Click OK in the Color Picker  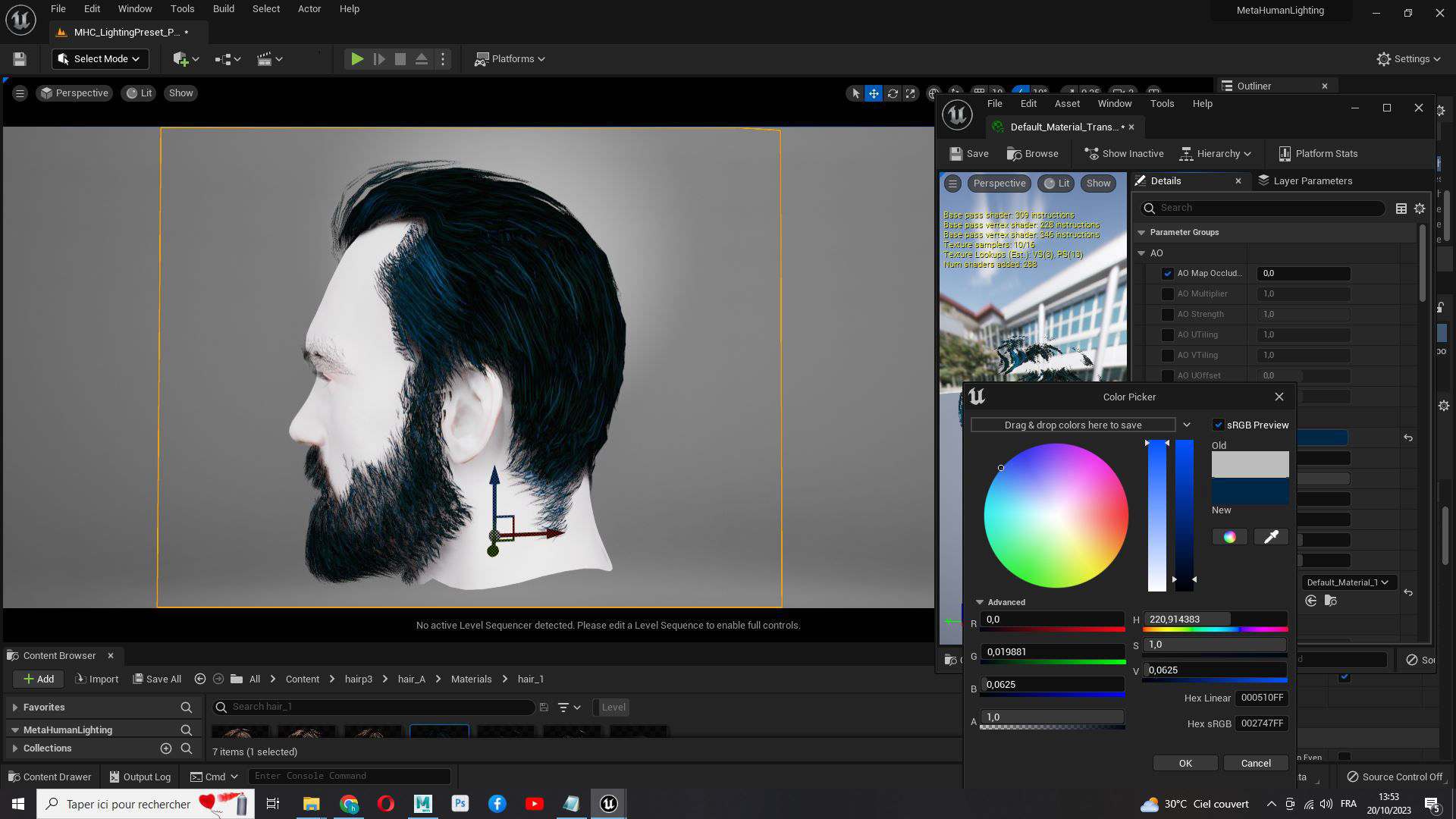click(x=1185, y=764)
